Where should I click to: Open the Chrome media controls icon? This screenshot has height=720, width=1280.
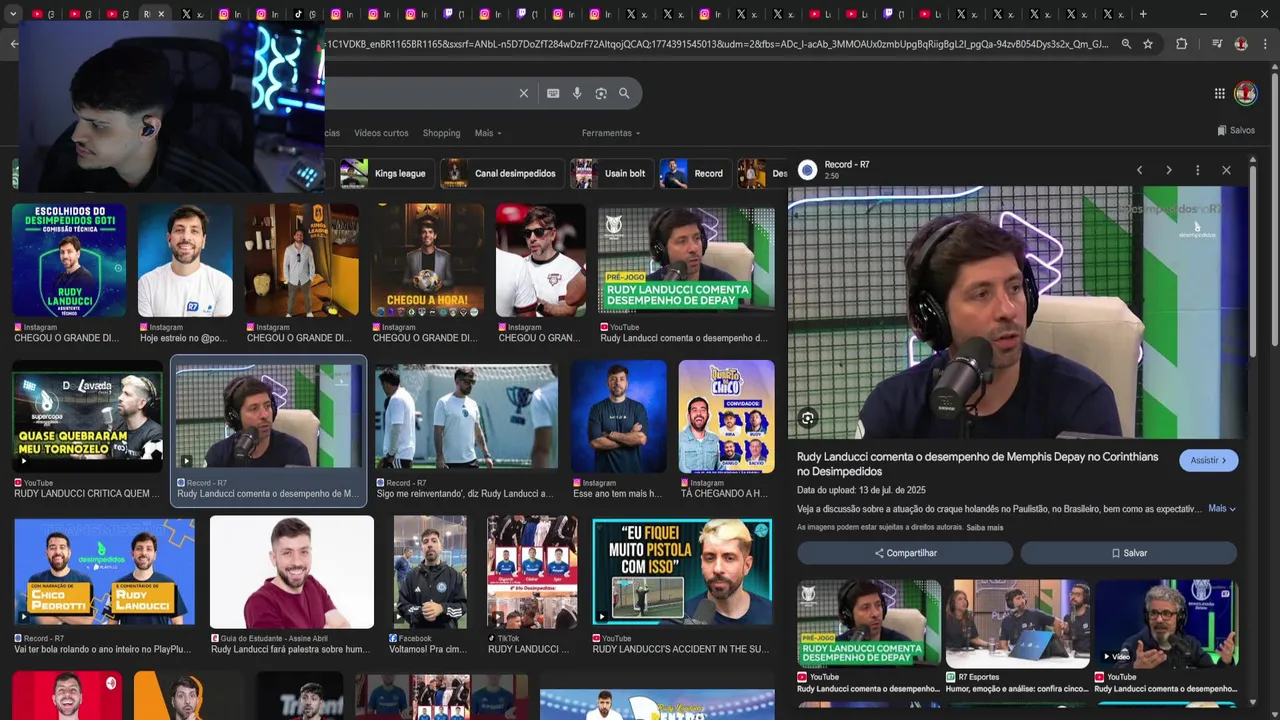(1216, 44)
